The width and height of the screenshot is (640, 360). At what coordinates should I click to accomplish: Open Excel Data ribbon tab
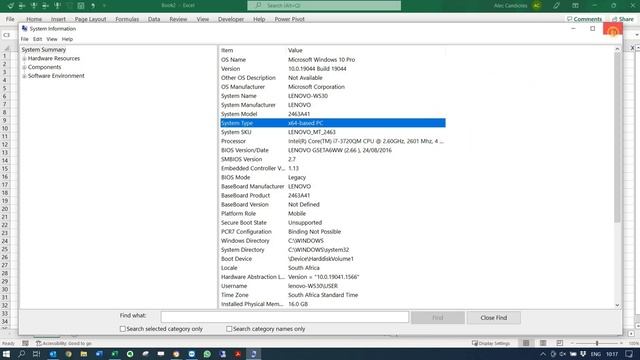(x=154, y=19)
